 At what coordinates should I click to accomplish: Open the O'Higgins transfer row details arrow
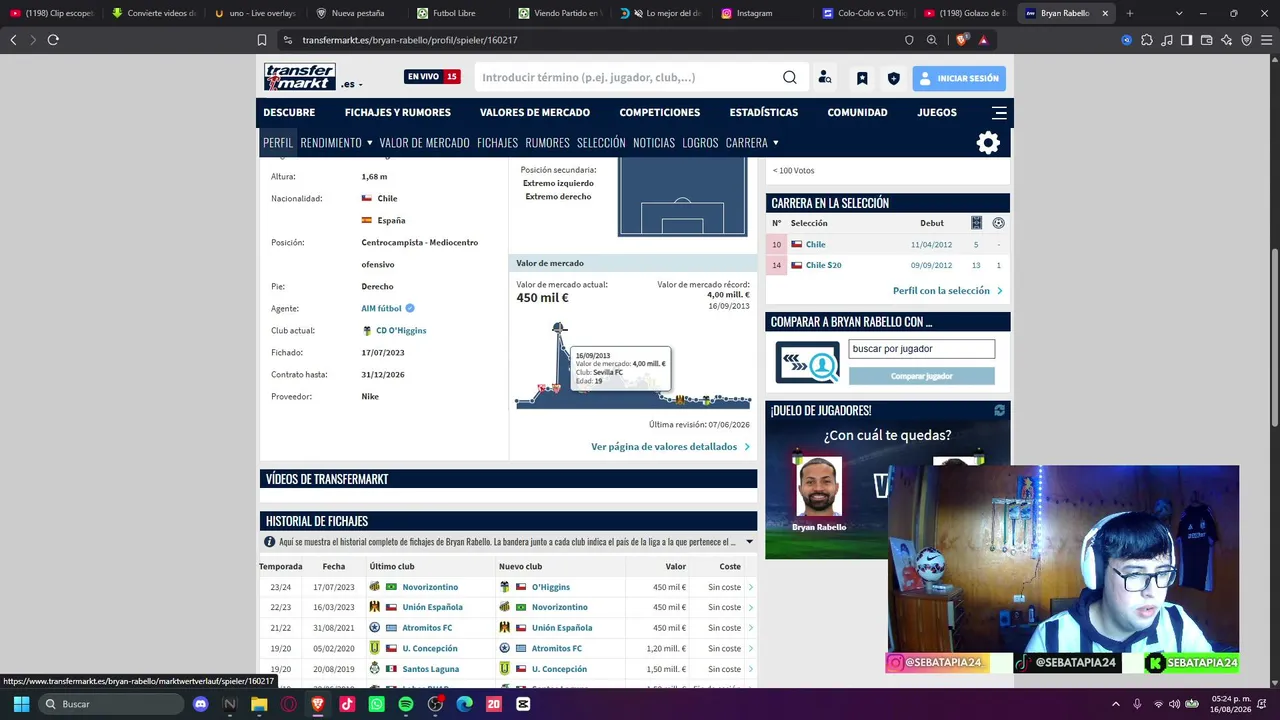coord(751,587)
